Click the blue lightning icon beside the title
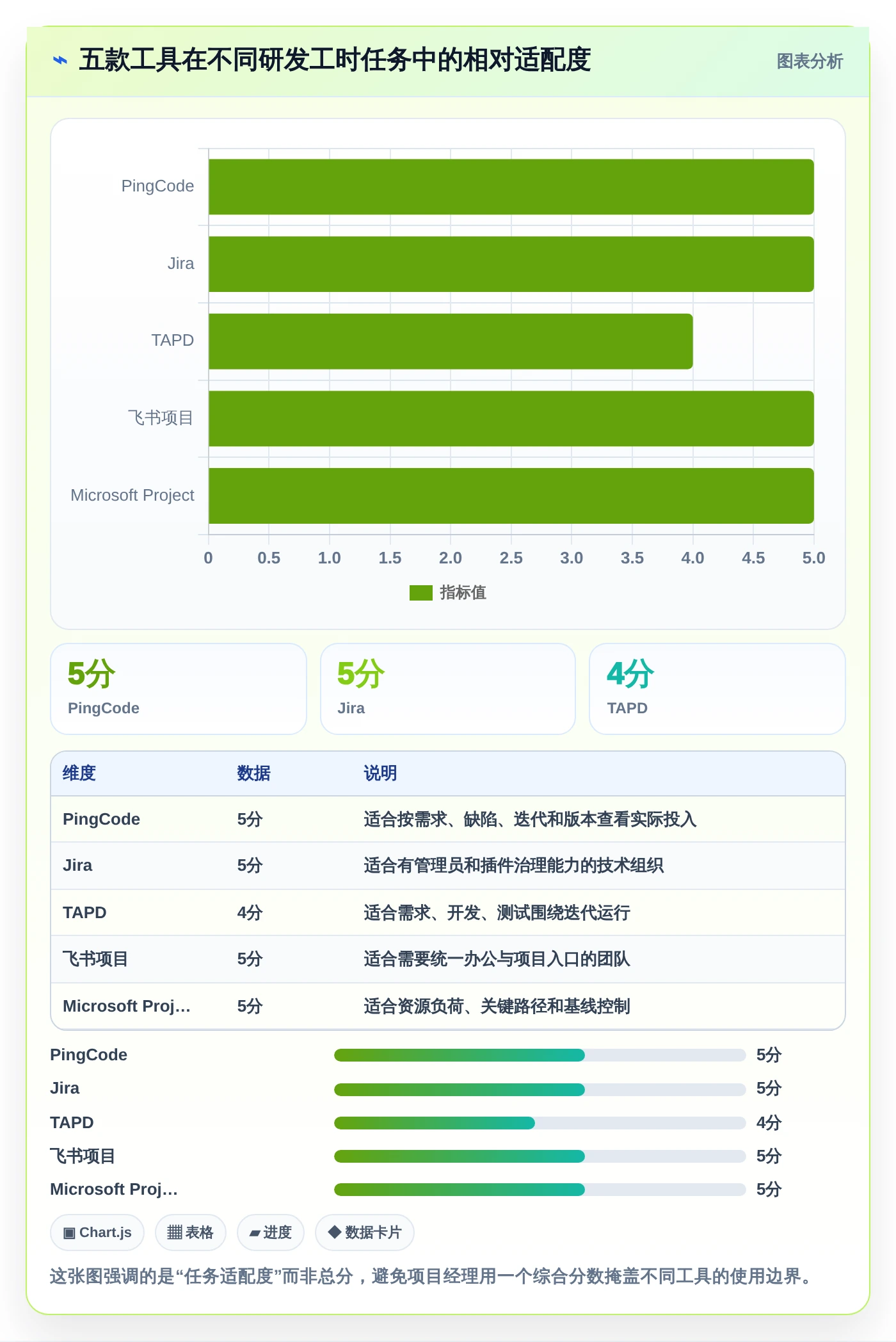 point(60,61)
